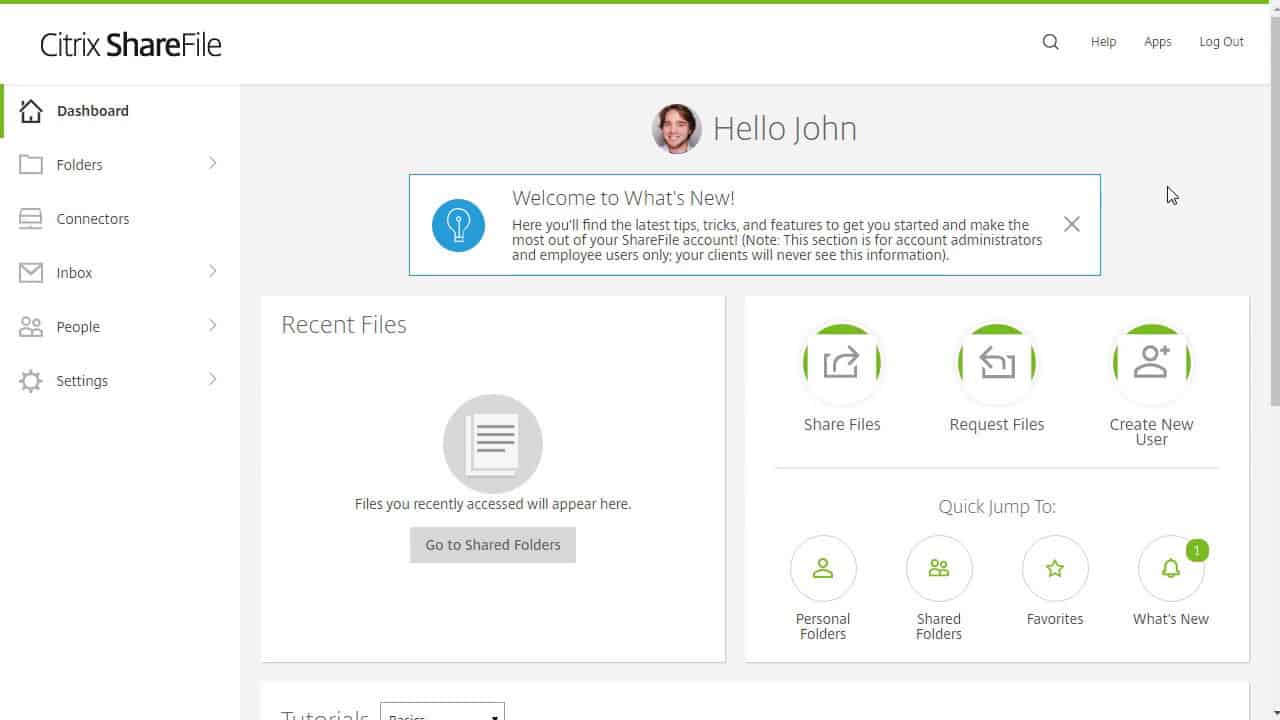Click the Recent Files document placeholder icon
This screenshot has height=720, width=1280.
point(493,444)
